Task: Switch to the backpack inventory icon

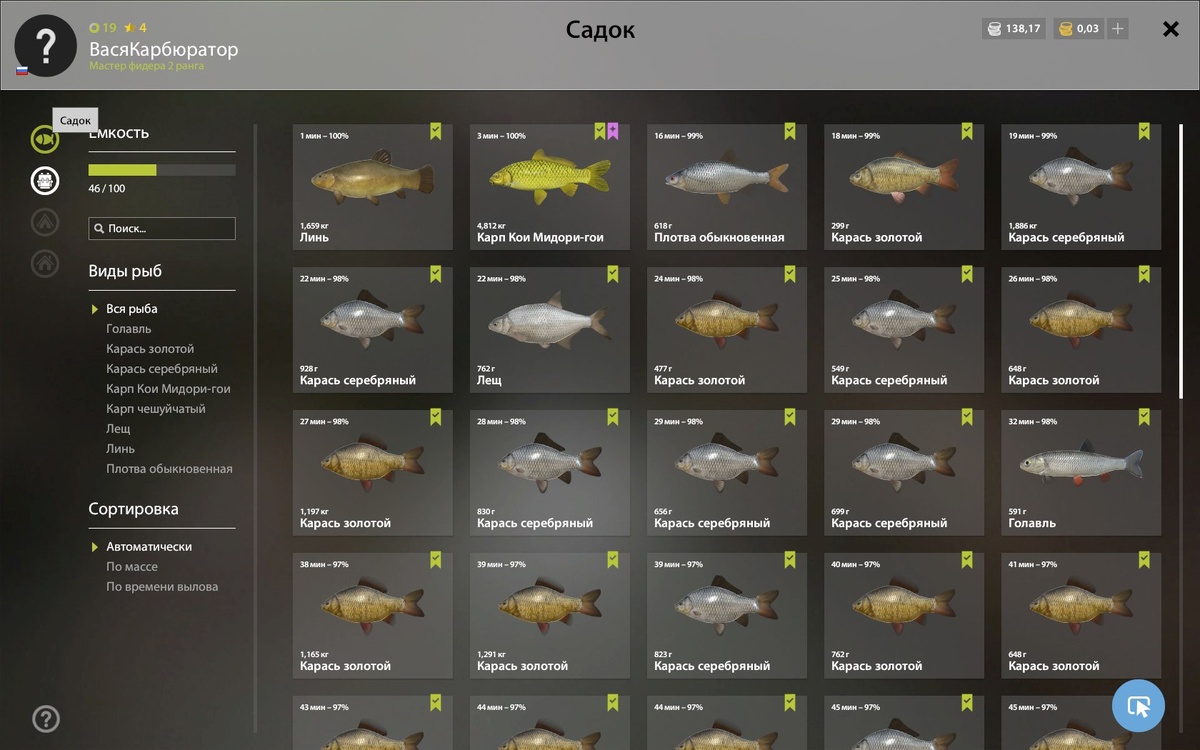Action: (x=44, y=181)
